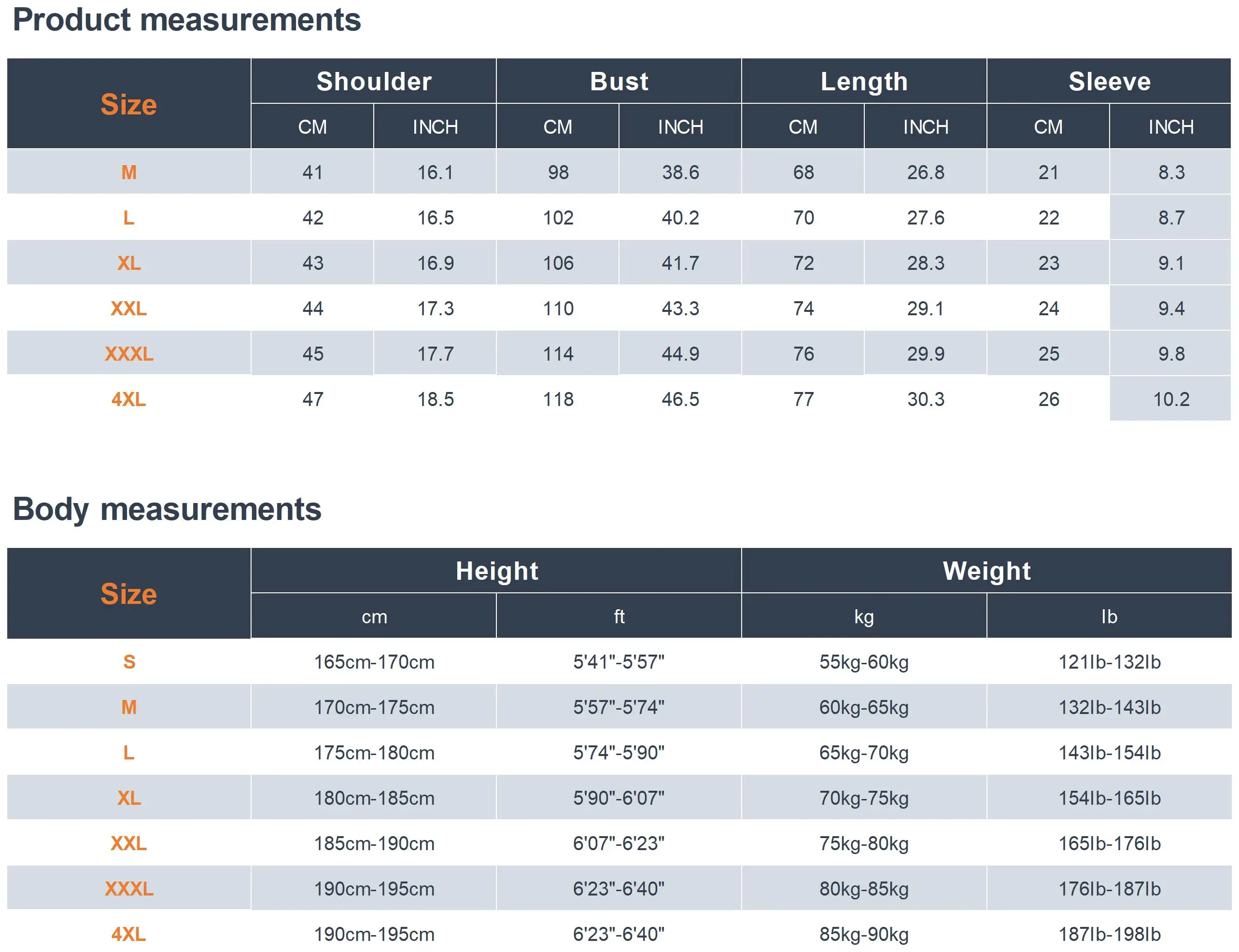The image size is (1239, 952).
Task: Click the Product measurements heading
Action: coord(186,20)
